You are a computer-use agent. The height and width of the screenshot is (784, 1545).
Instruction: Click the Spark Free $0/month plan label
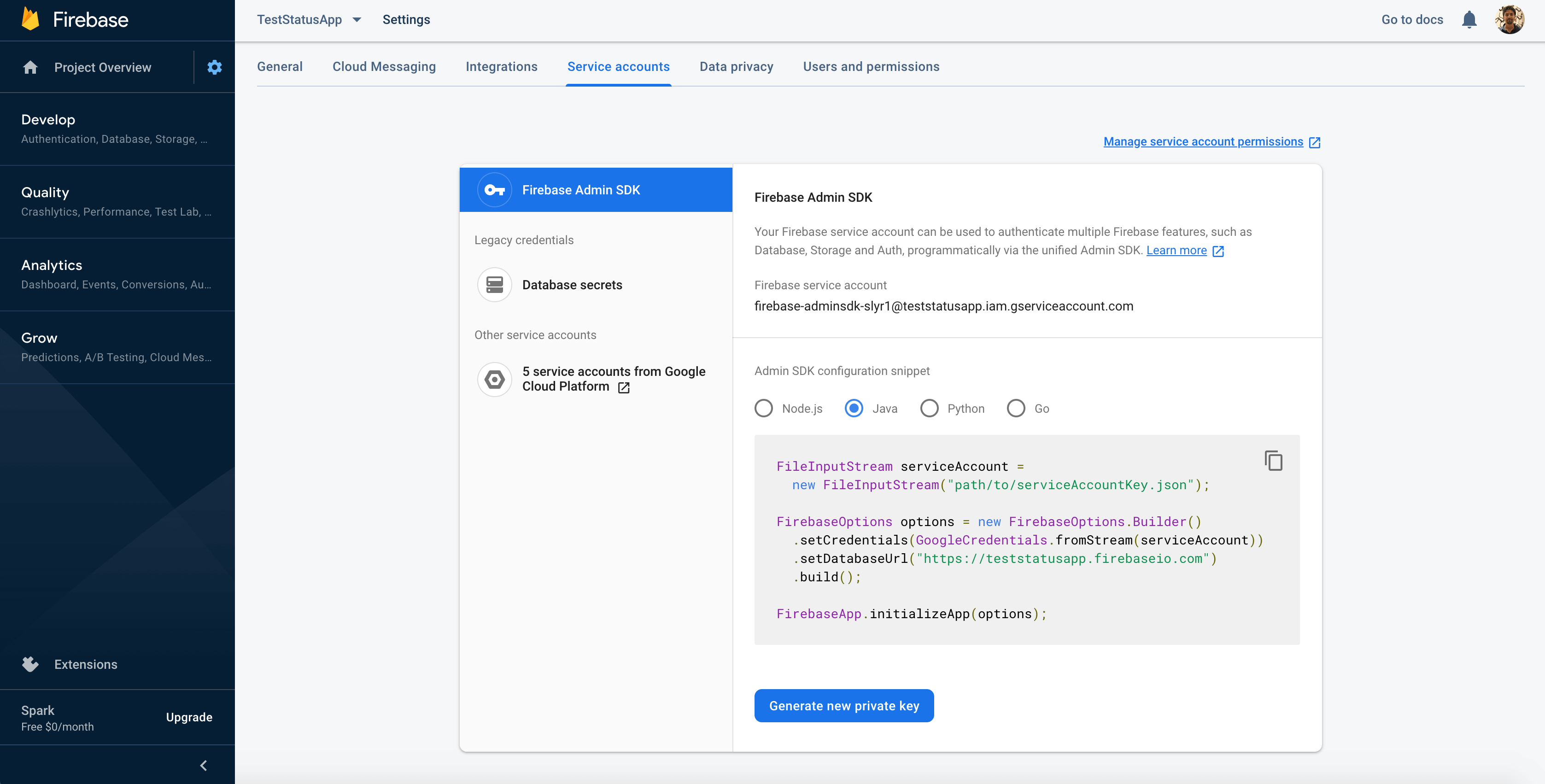pyautogui.click(x=58, y=718)
